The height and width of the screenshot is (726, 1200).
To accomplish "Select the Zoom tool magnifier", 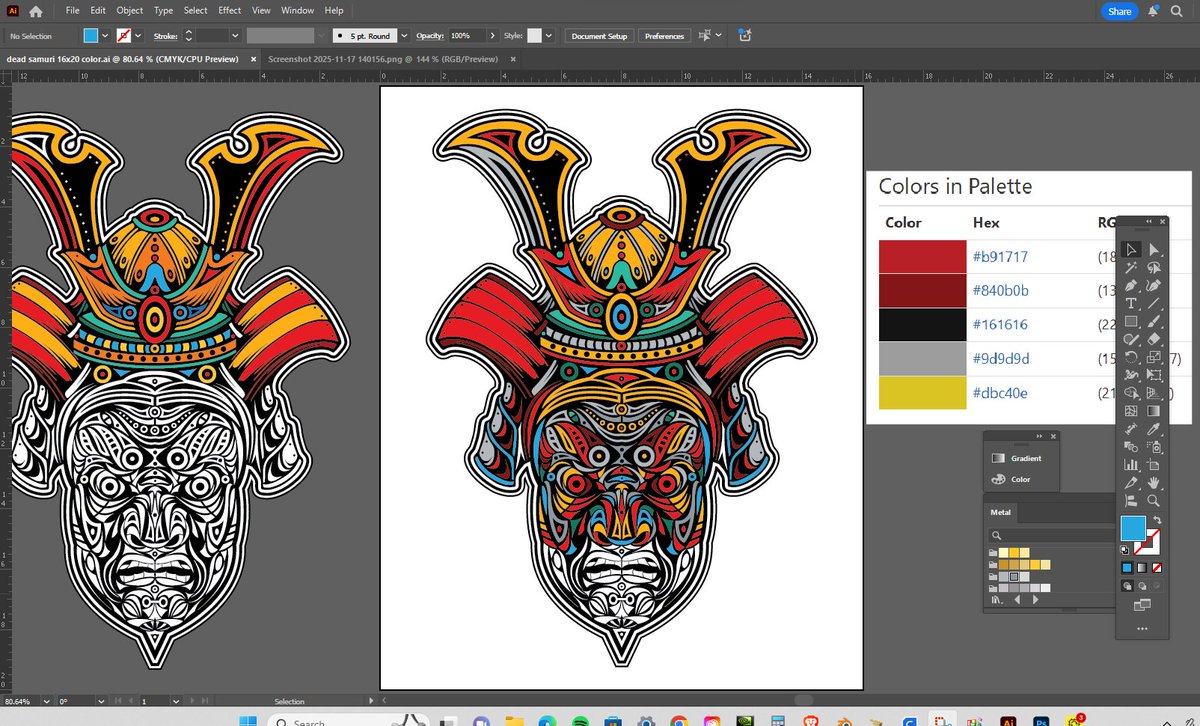I will tap(1154, 500).
